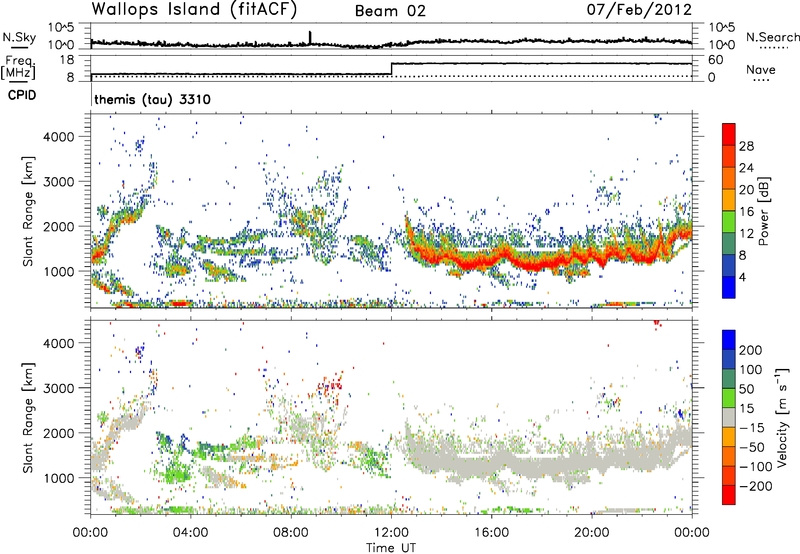Viewport: 800px width, 554px height.
Task: Click Power colorbar tick '4'
Action: [x=743, y=277]
